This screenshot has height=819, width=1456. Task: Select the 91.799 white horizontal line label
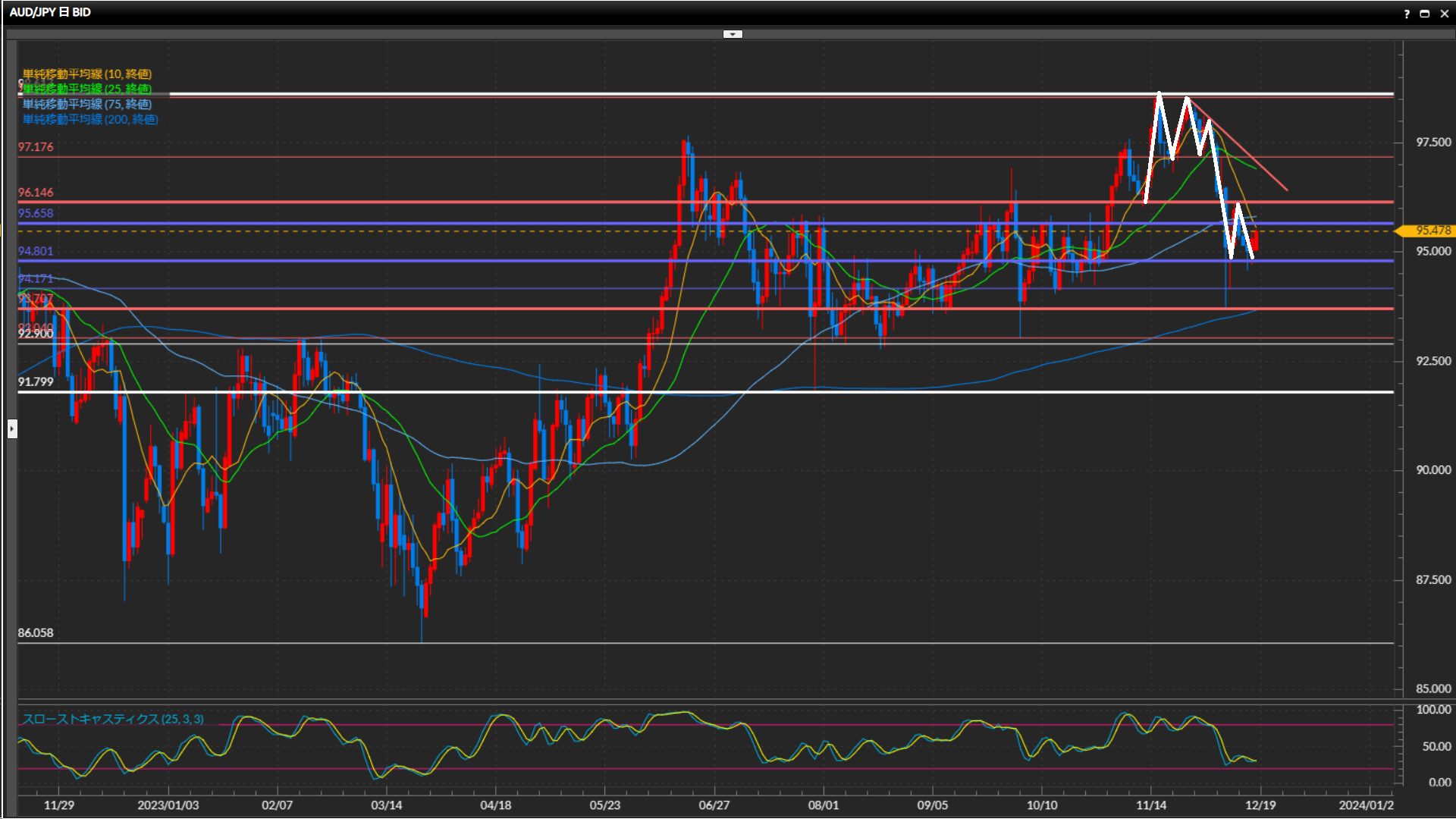pyautogui.click(x=36, y=381)
